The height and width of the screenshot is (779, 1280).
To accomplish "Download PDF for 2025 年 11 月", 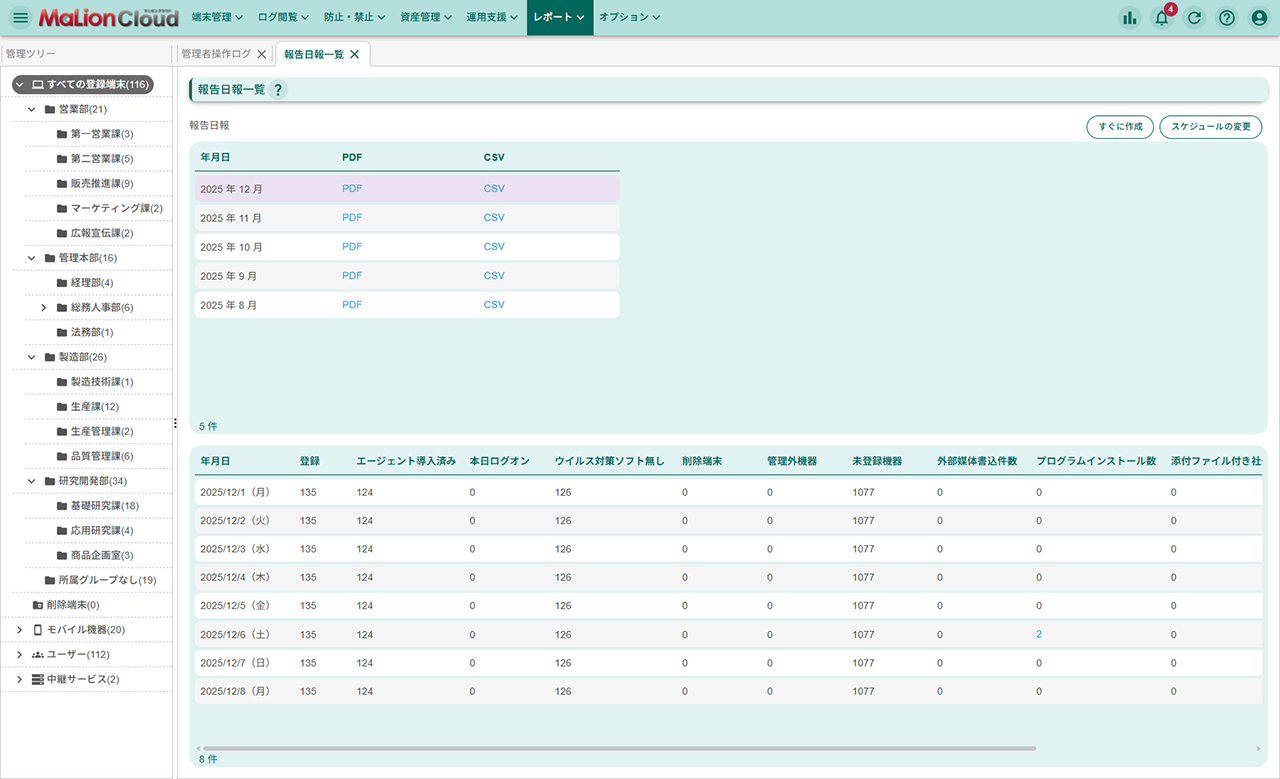I will pos(352,218).
